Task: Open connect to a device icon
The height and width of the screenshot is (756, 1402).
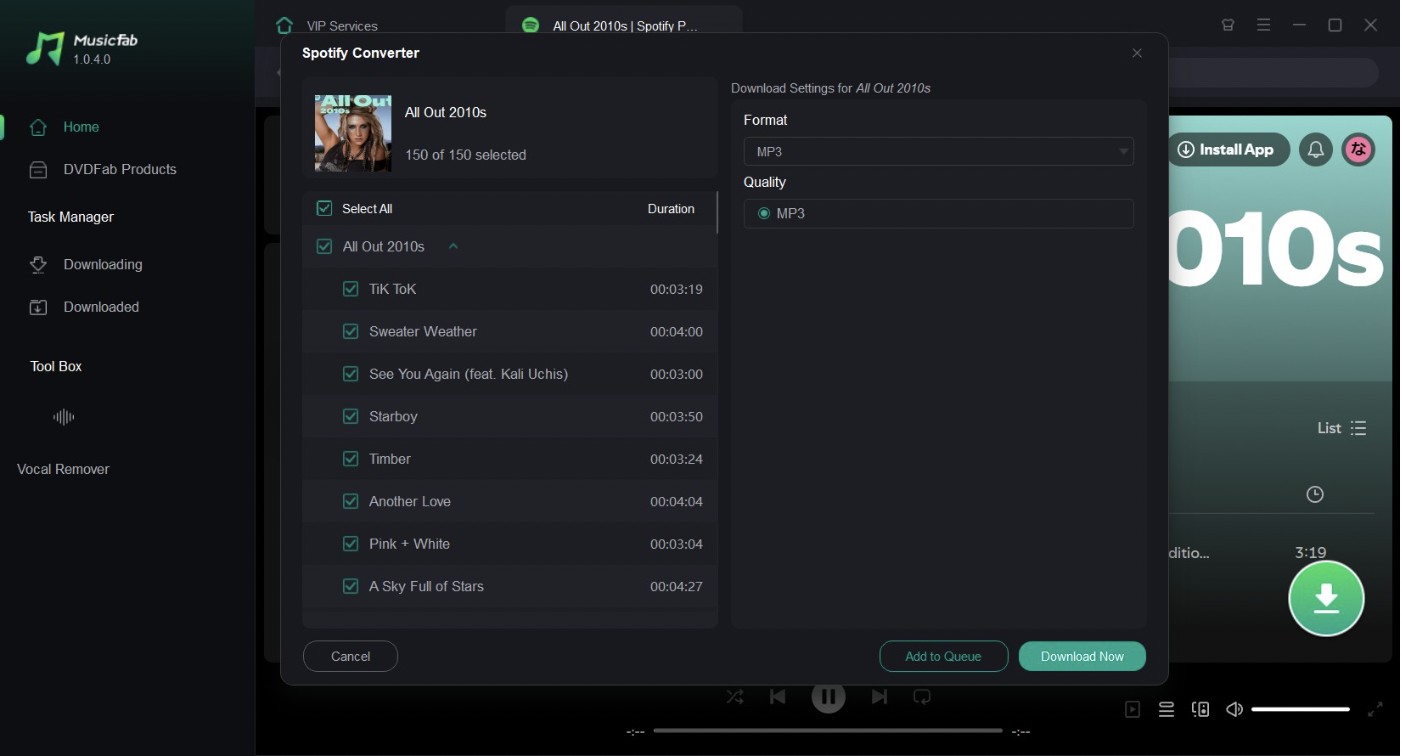Action: click(x=1201, y=709)
